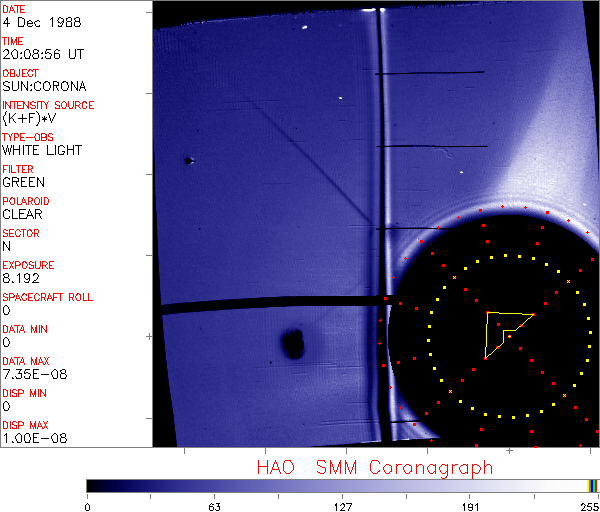Click the "CLEAR" polaroid value
This screenshot has width=600, height=512.
click(x=22, y=214)
